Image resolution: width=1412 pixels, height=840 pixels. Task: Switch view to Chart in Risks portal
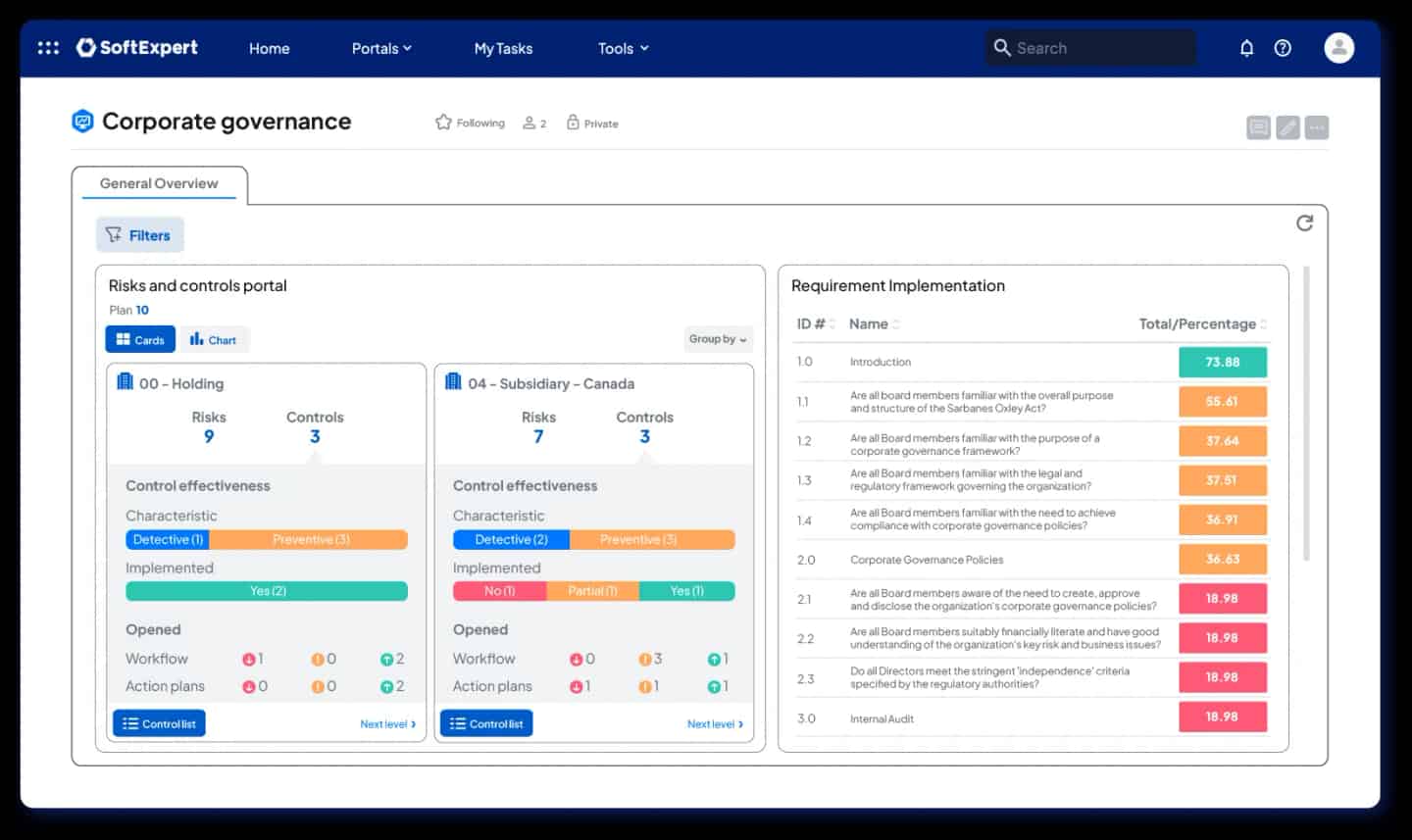pyautogui.click(x=214, y=339)
